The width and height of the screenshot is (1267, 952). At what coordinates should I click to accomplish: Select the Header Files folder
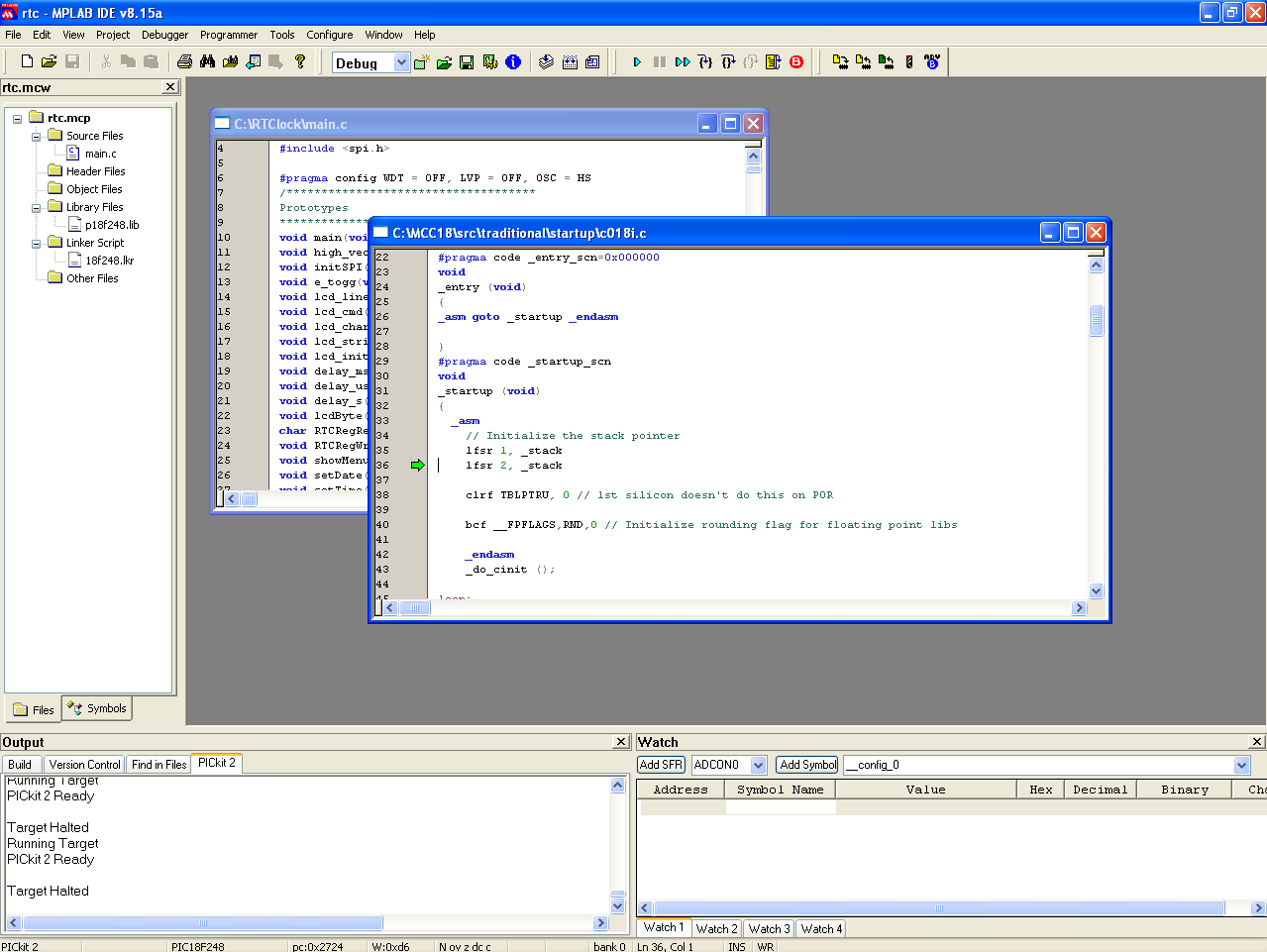coord(95,171)
